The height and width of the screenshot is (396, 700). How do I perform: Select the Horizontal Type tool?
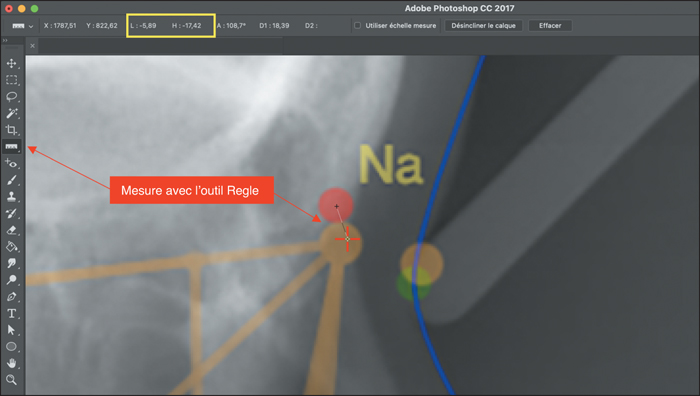12,313
